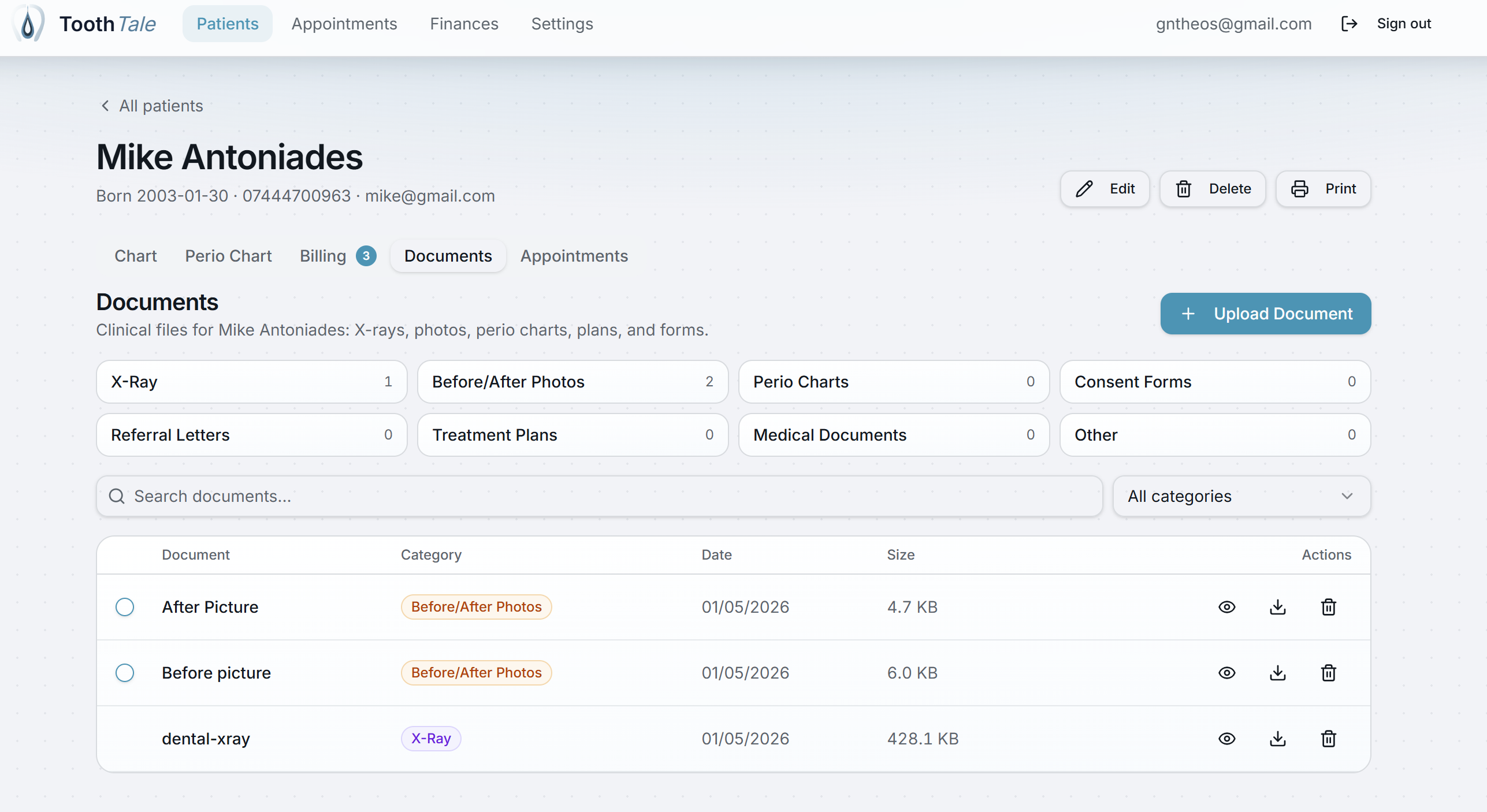Click the dental-xray document name
Viewport: 1487px width, 812px height.
point(206,739)
